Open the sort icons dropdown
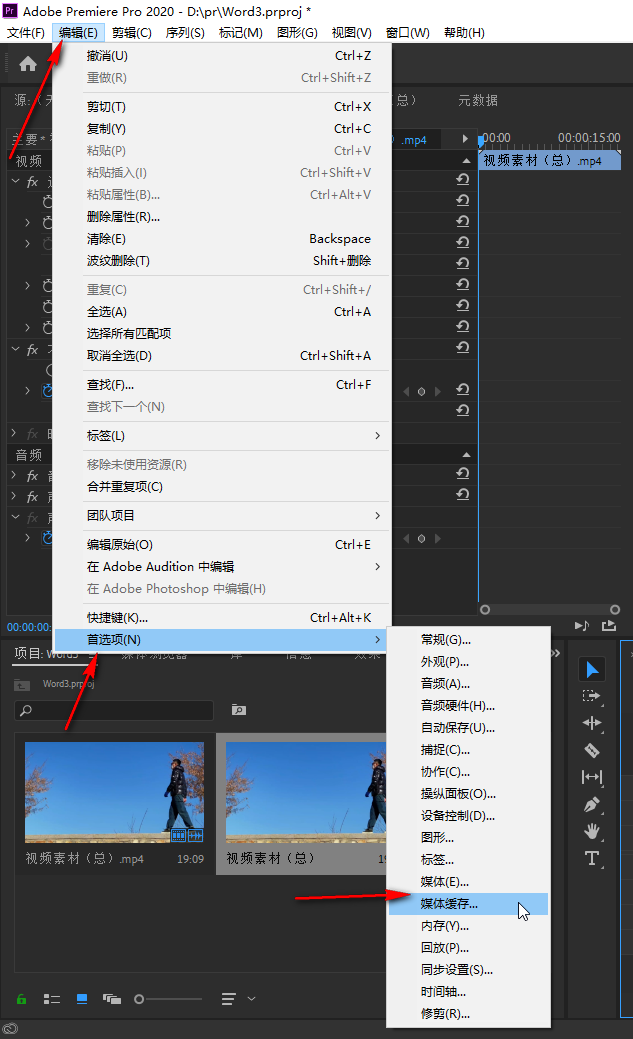This screenshot has width=633, height=1039. 236,998
